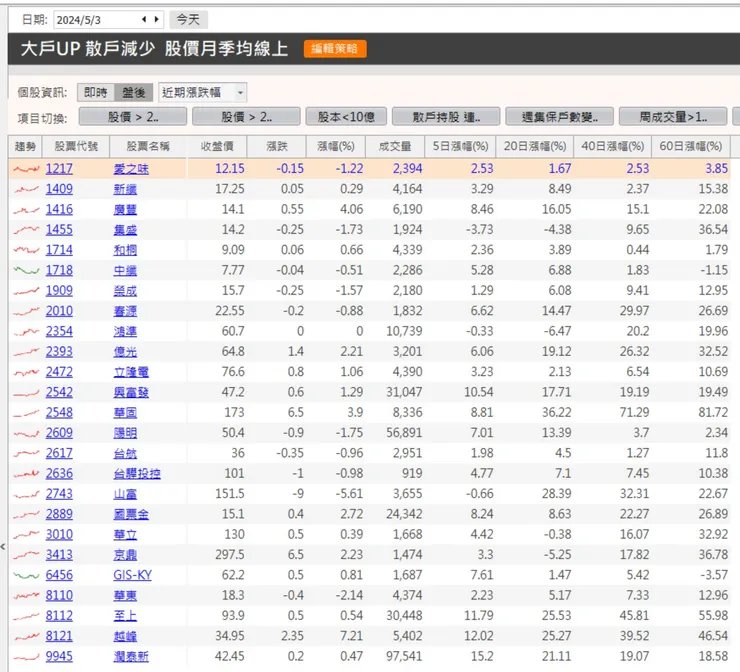The height and width of the screenshot is (672, 740).
Task: Click trend sparkline for stock 2472
Action: [x=26, y=372]
